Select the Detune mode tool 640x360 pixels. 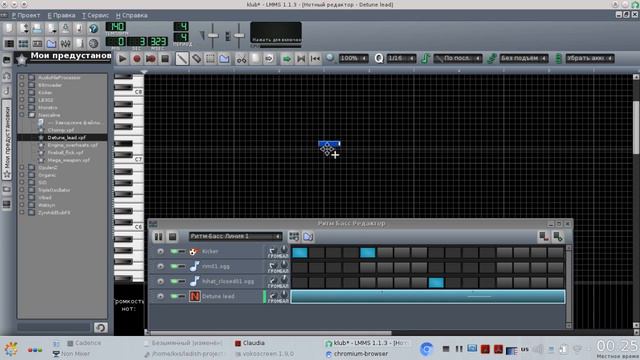tap(224, 59)
